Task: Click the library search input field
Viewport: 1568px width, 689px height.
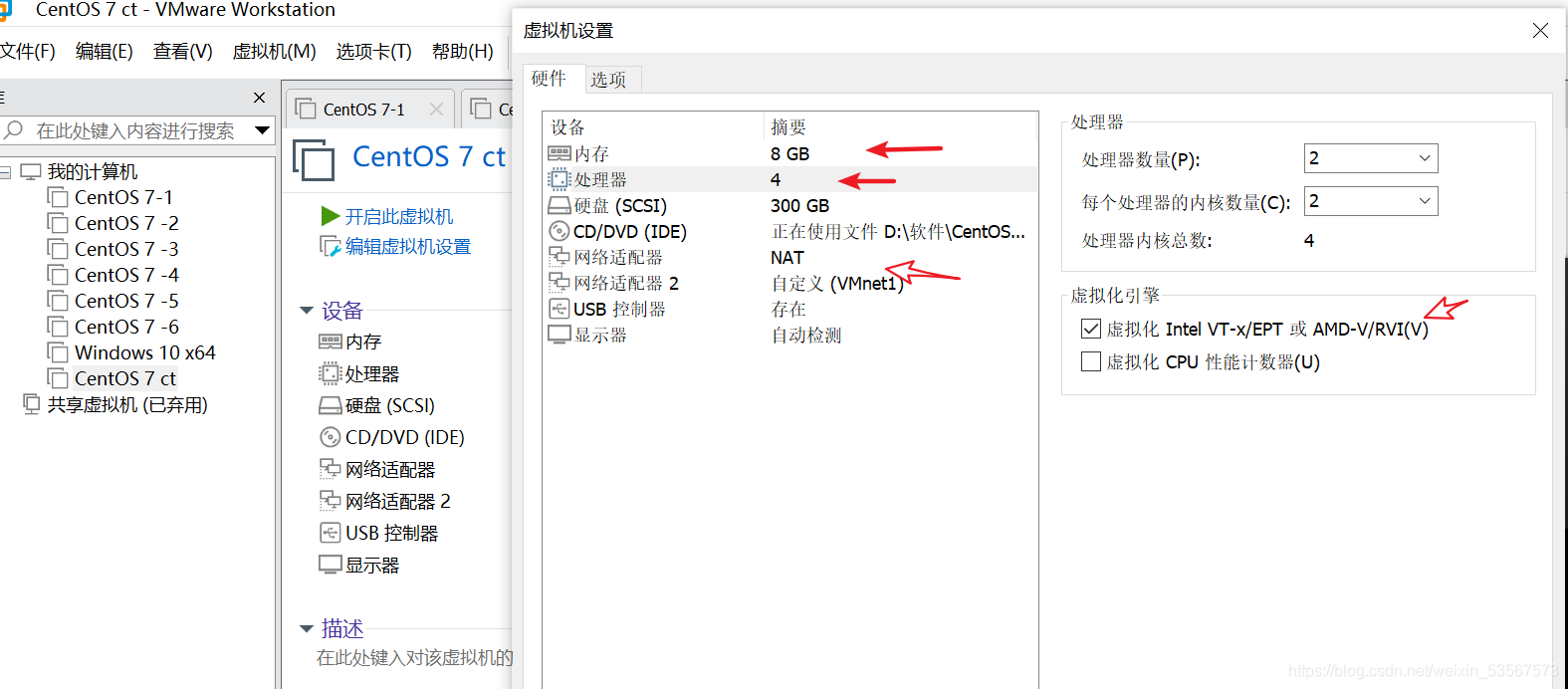Action: tap(136, 130)
